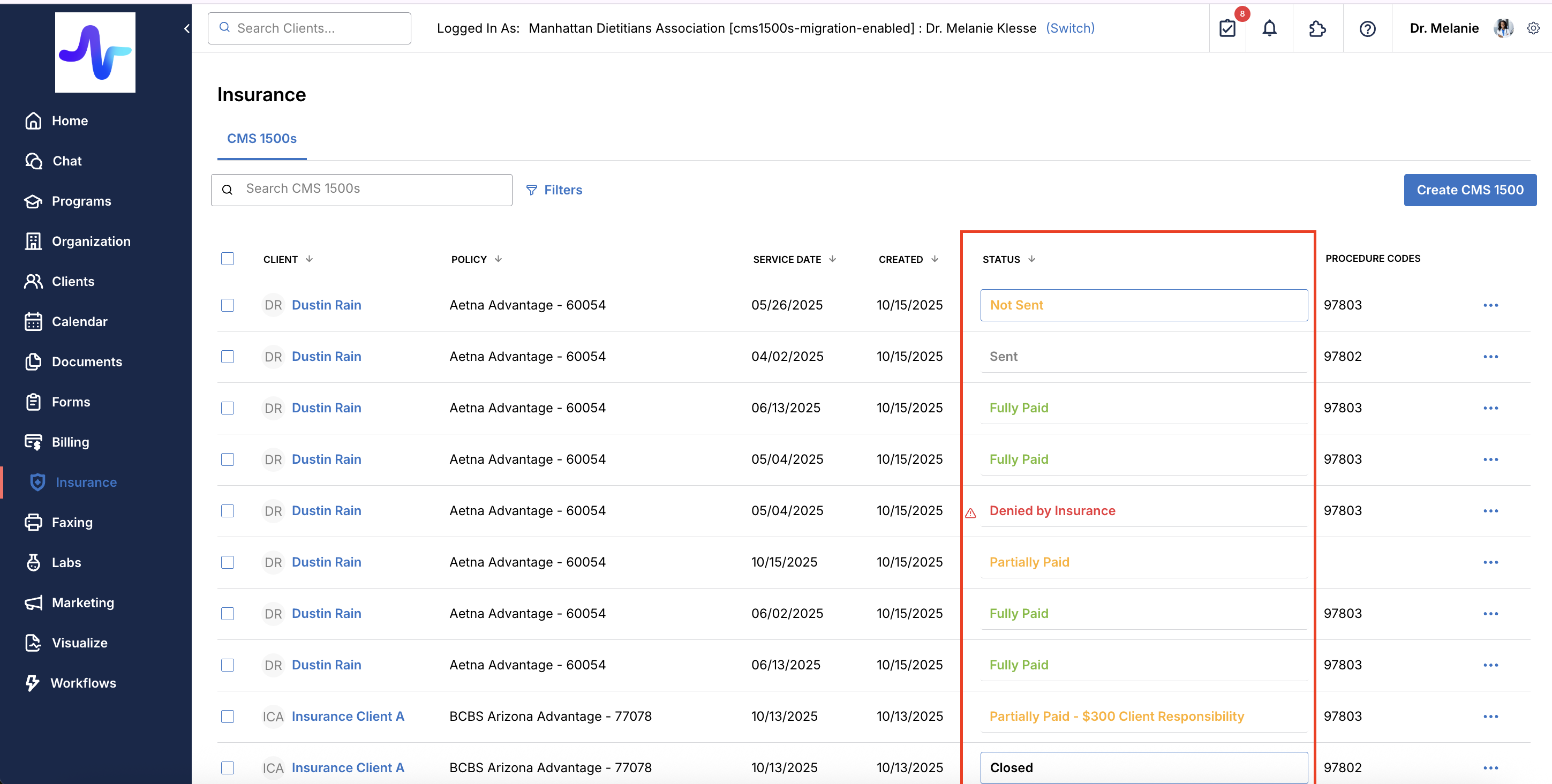This screenshot has height=784, width=1552.
Task: Click the notifications bell icon
Action: (1269, 28)
